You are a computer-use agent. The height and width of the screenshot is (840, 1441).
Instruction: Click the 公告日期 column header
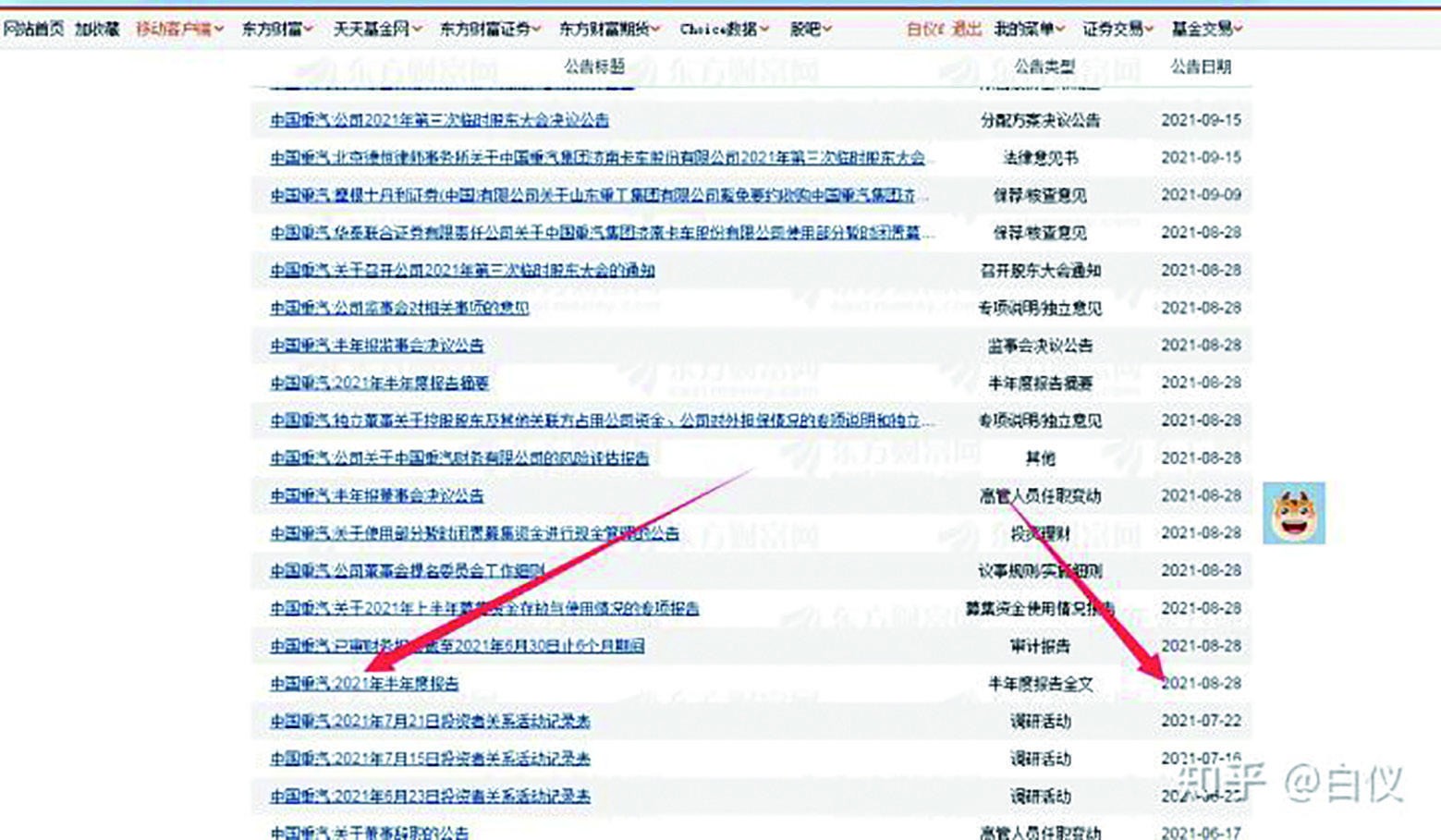pos(1201,66)
